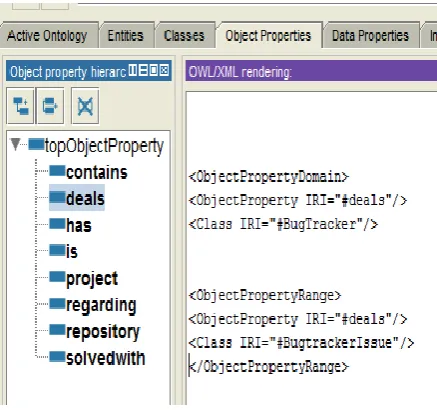Click the blue icon beside contains
Image resolution: width=437 pixels, height=410 pixels.
click(57, 171)
